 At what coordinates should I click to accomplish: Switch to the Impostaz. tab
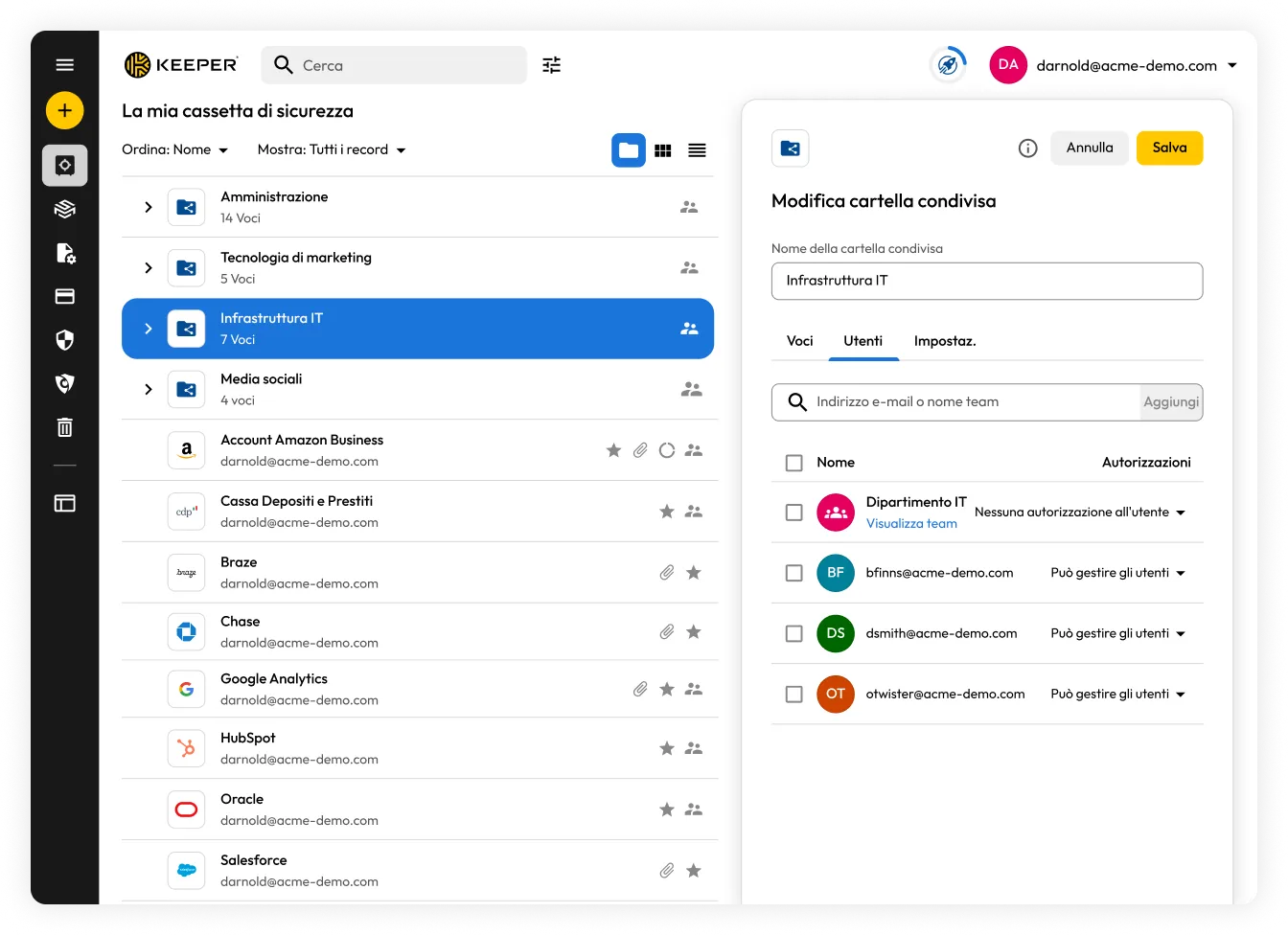click(945, 341)
